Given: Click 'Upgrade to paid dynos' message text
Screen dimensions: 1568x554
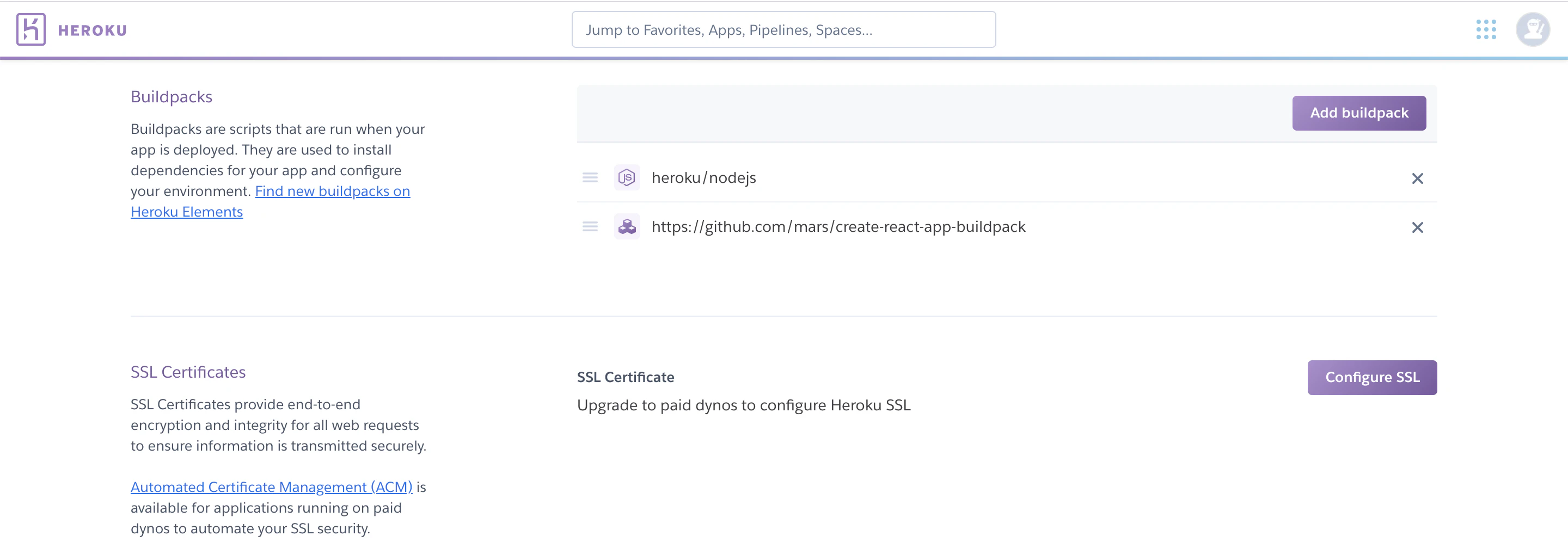Looking at the screenshot, I should point(743,405).
